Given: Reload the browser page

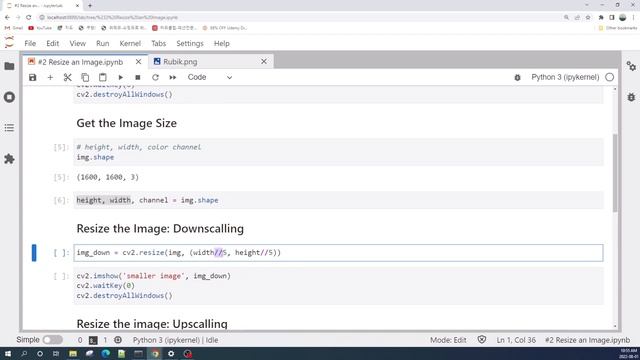Looking at the screenshot, I should 29,18.
